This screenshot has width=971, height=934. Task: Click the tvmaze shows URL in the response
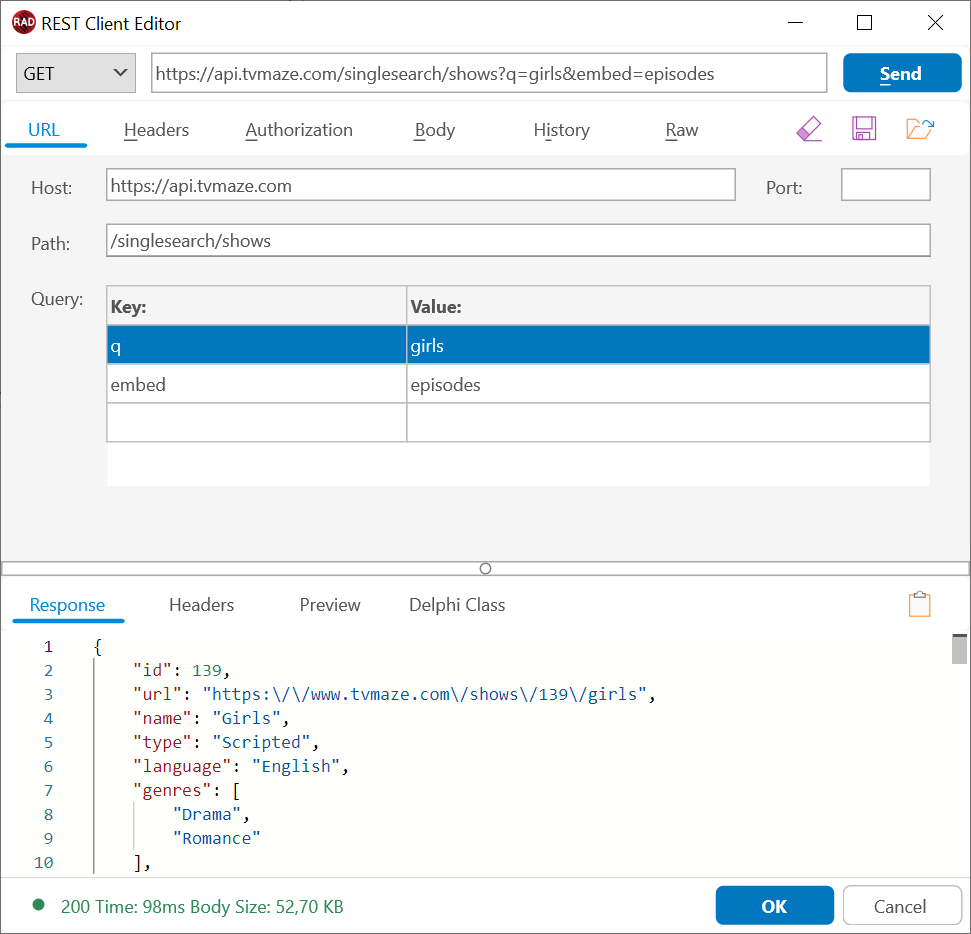pos(425,694)
